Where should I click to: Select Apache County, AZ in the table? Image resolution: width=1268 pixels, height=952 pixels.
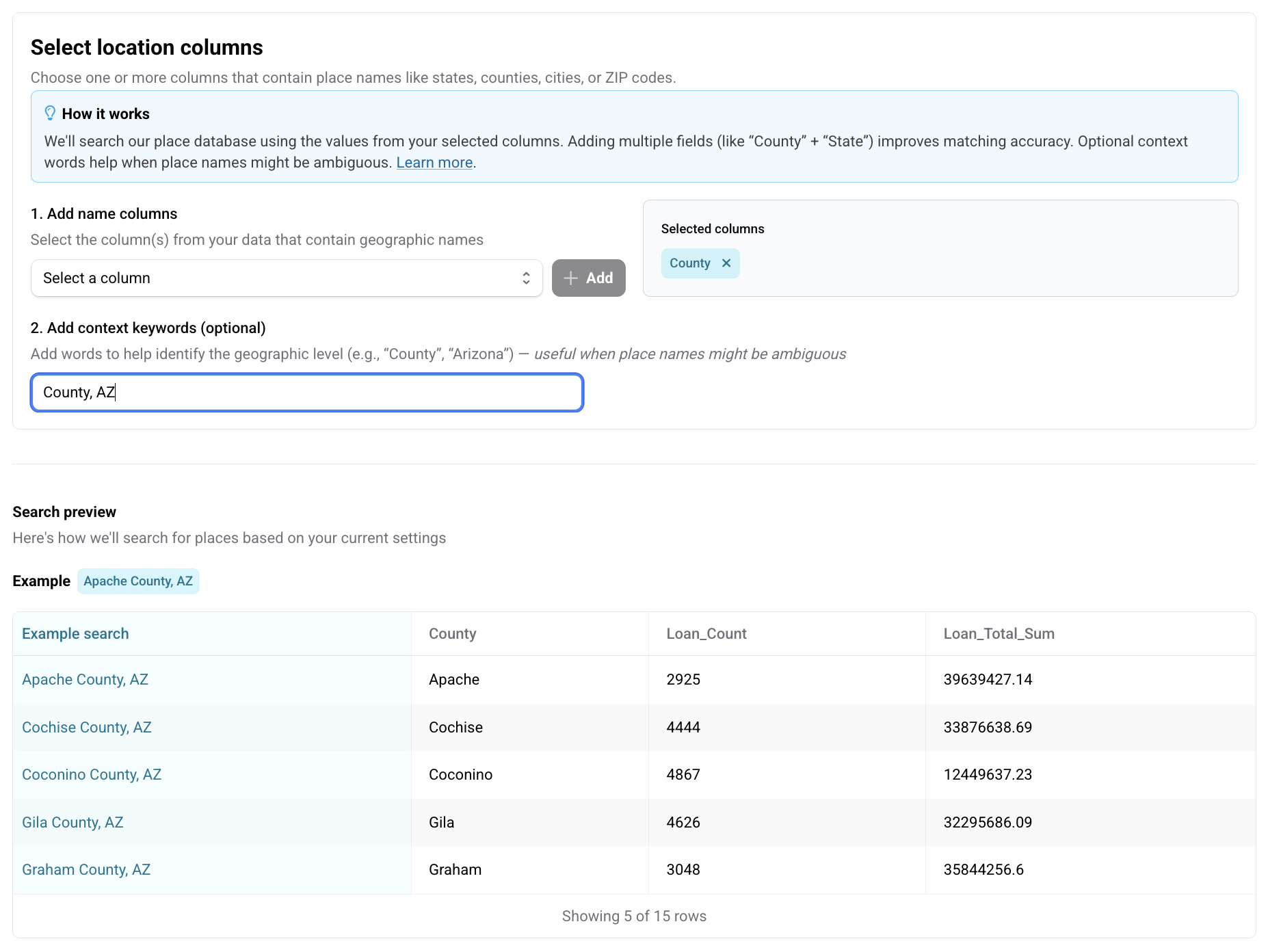pyautogui.click(x=85, y=680)
